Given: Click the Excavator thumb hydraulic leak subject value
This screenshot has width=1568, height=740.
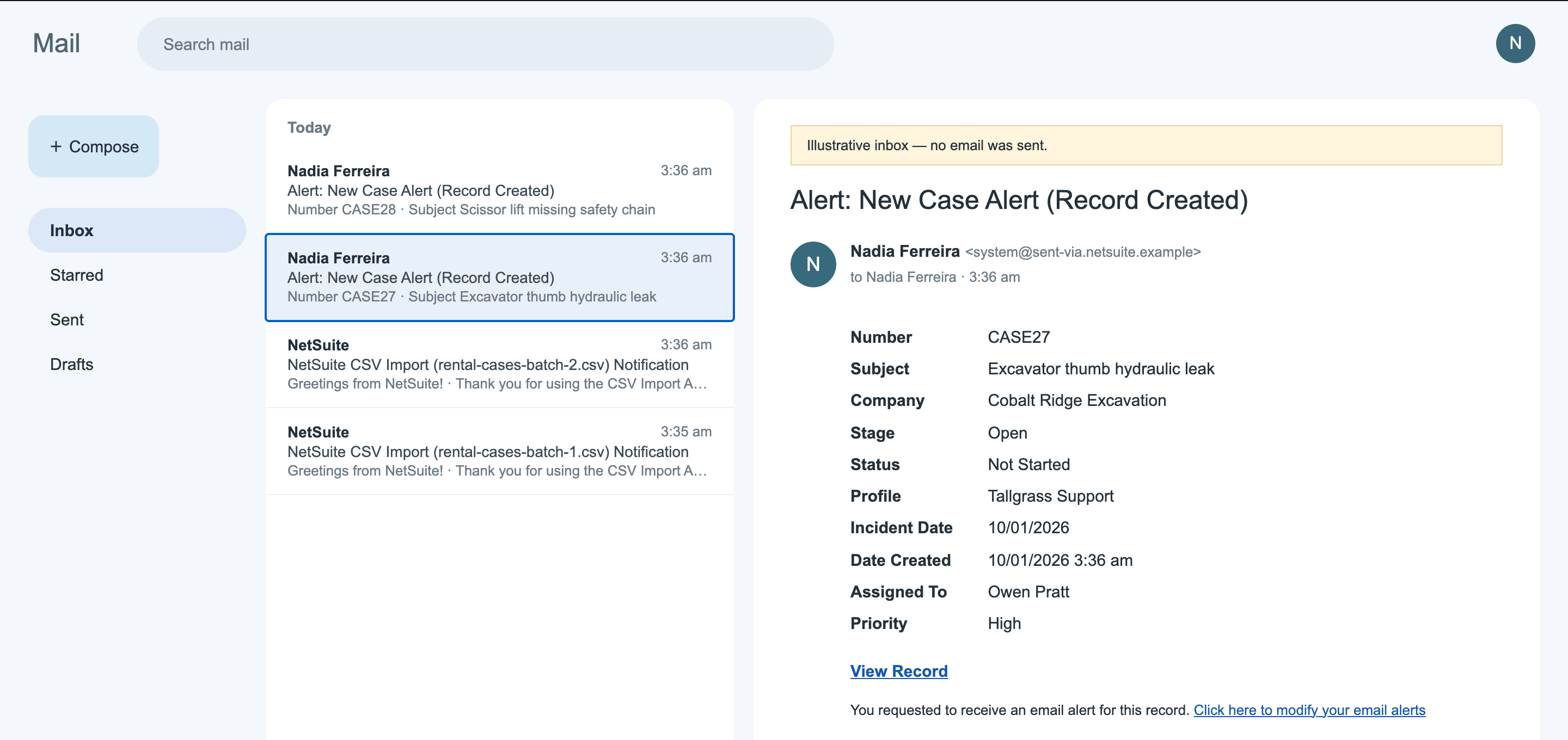Looking at the screenshot, I should coord(1100,369).
